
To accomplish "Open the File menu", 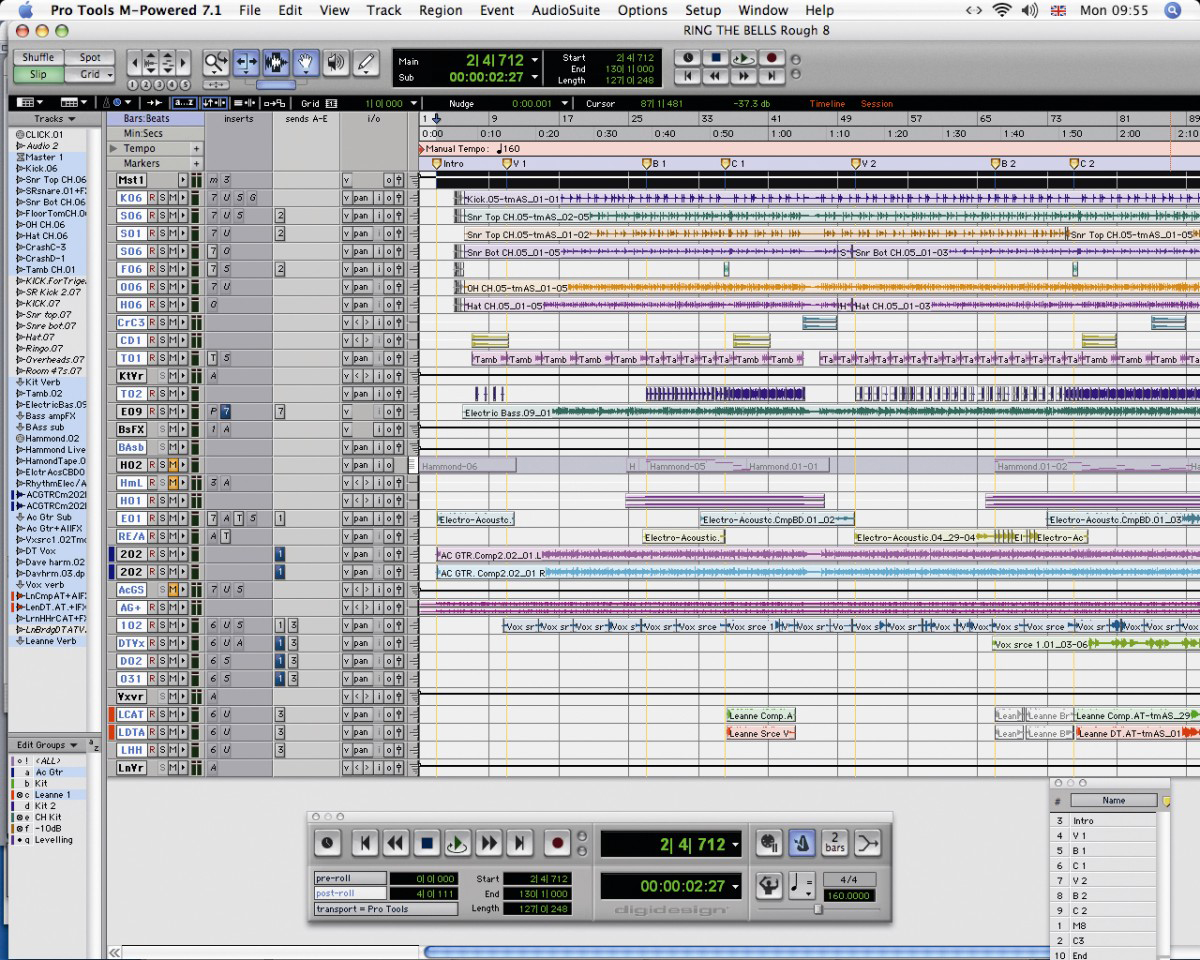I will [x=249, y=10].
